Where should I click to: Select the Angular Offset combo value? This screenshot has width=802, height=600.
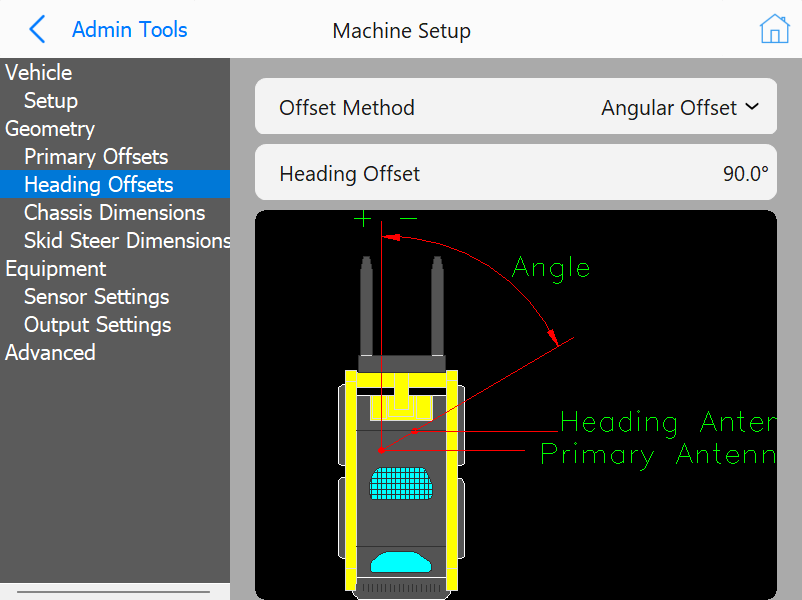click(669, 108)
